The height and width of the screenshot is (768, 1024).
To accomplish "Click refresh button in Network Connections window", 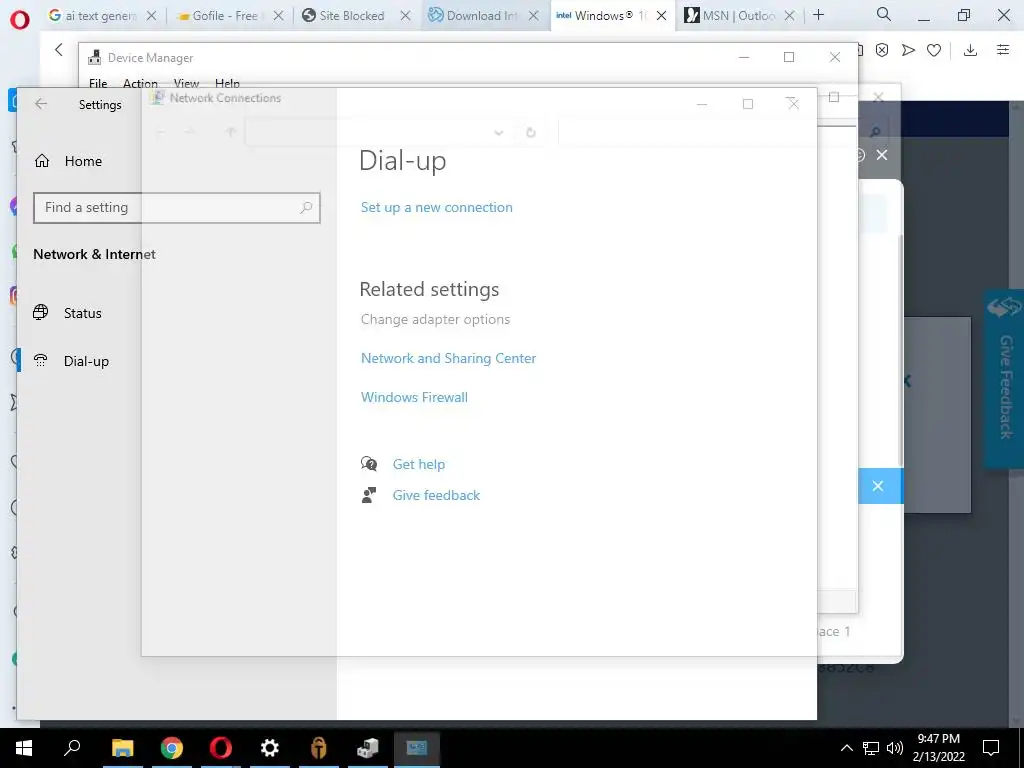I will [530, 133].
